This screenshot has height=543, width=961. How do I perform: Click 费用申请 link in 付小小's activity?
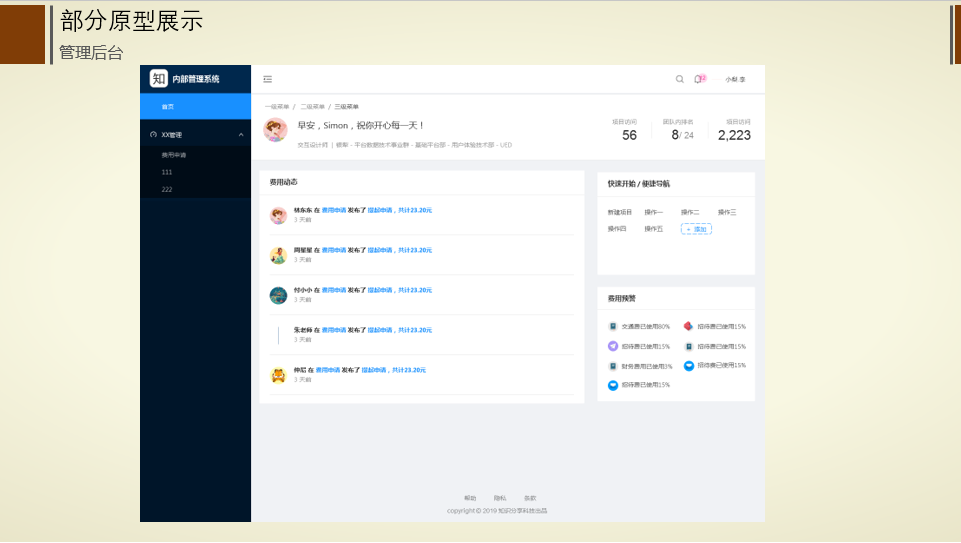[x=334, y=290]
